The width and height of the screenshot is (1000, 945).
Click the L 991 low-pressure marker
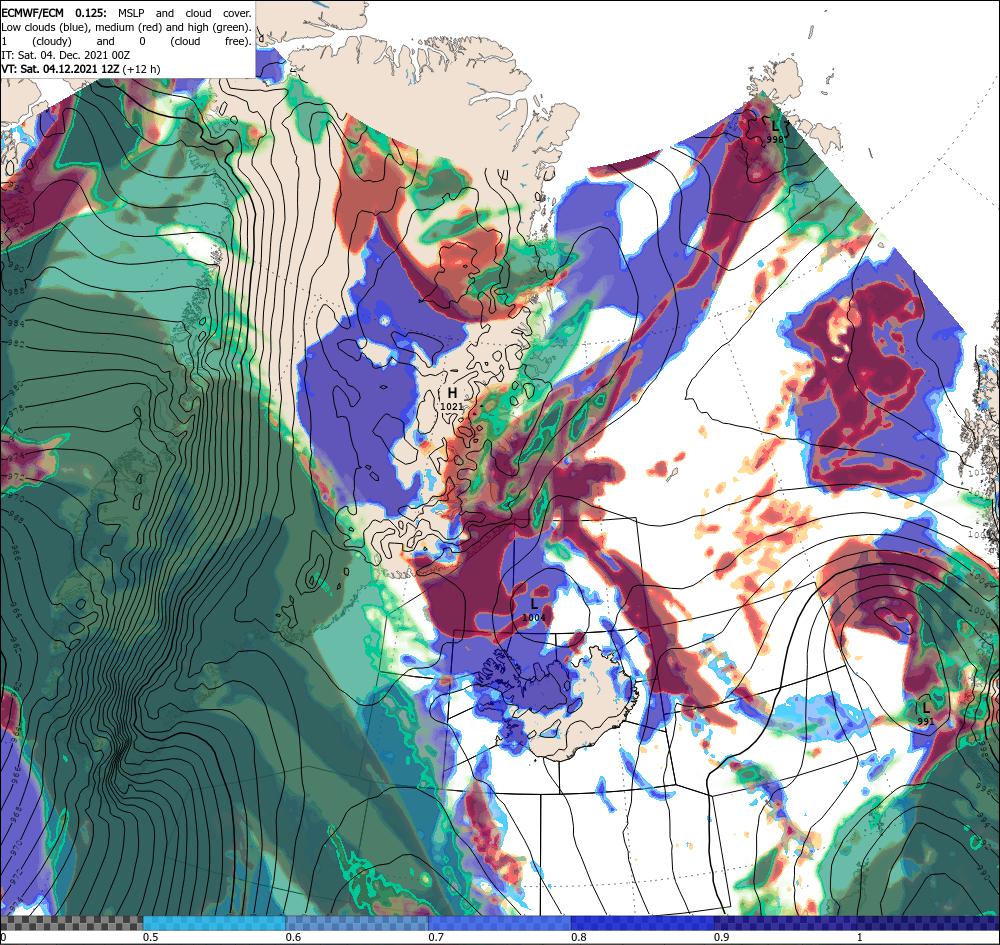(x=925, y=714)
